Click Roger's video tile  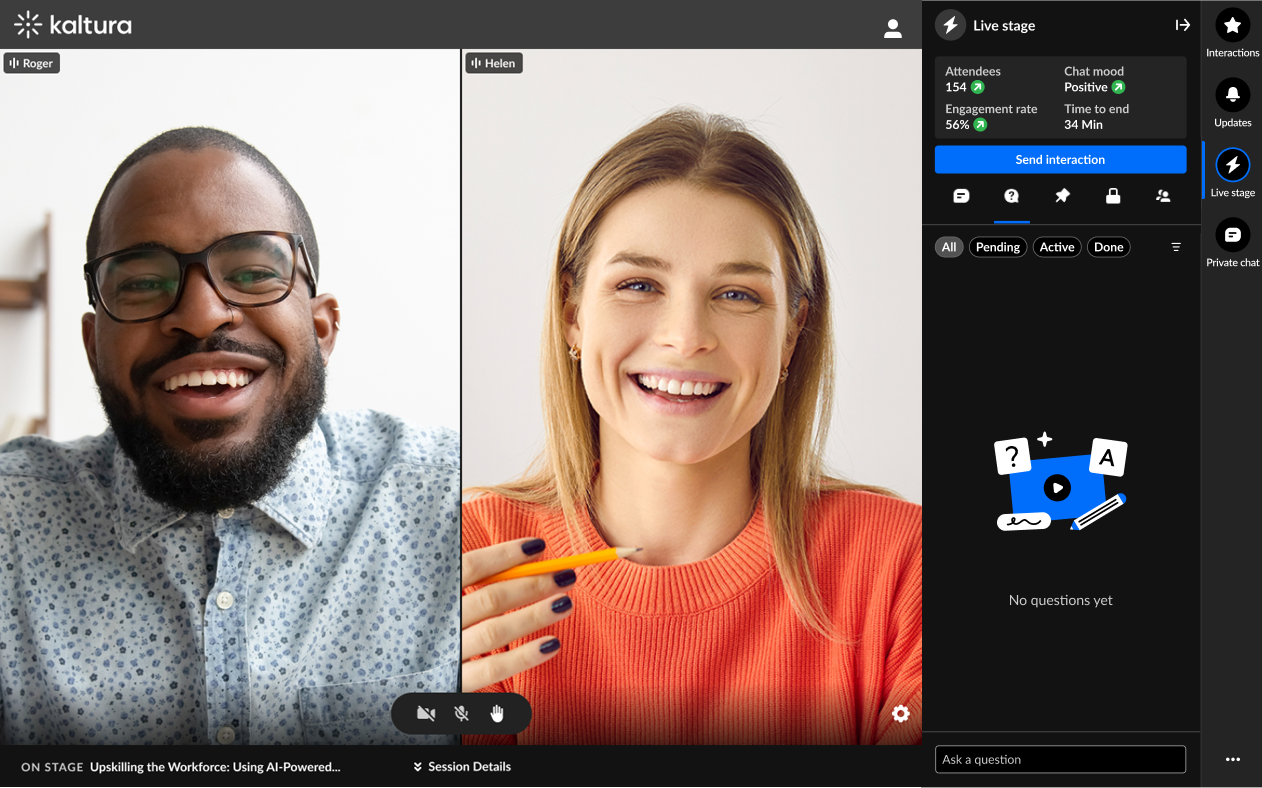pos(230,397)
